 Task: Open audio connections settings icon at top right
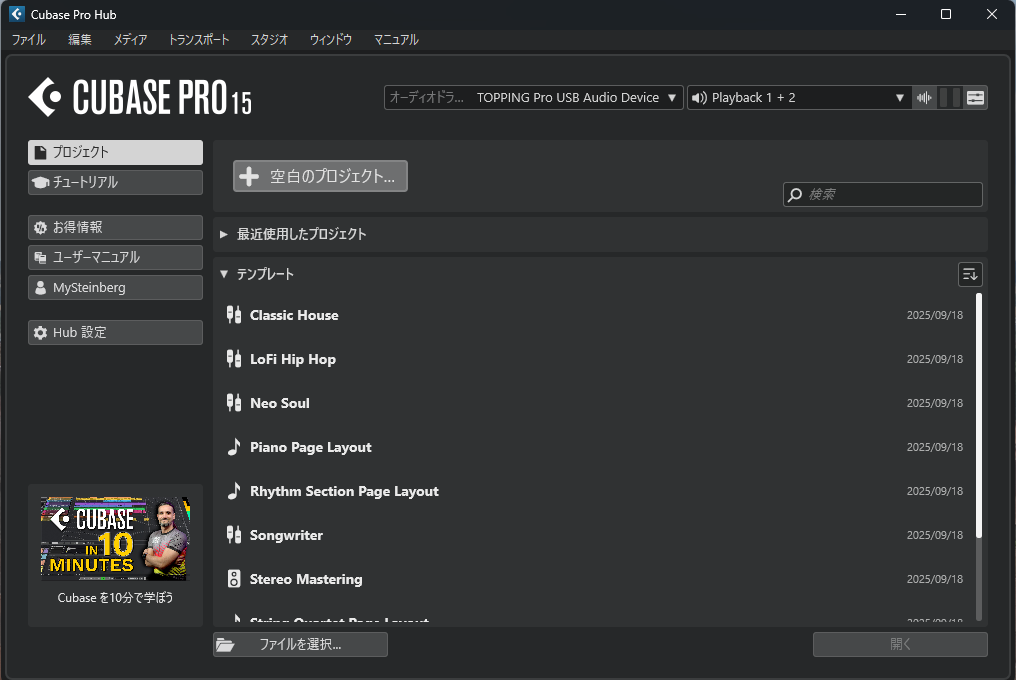click(x=976, y=98)
